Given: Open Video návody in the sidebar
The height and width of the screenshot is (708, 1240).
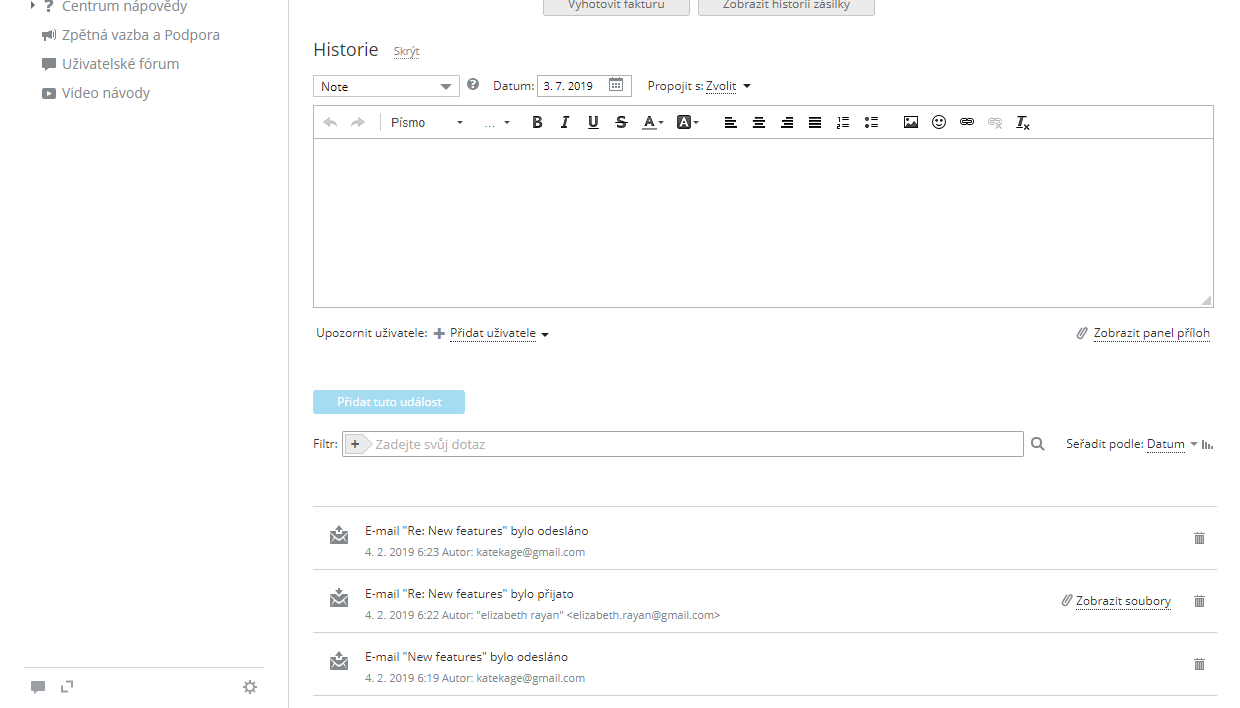Looking at the screenshot, I should (x=105, y=93).
